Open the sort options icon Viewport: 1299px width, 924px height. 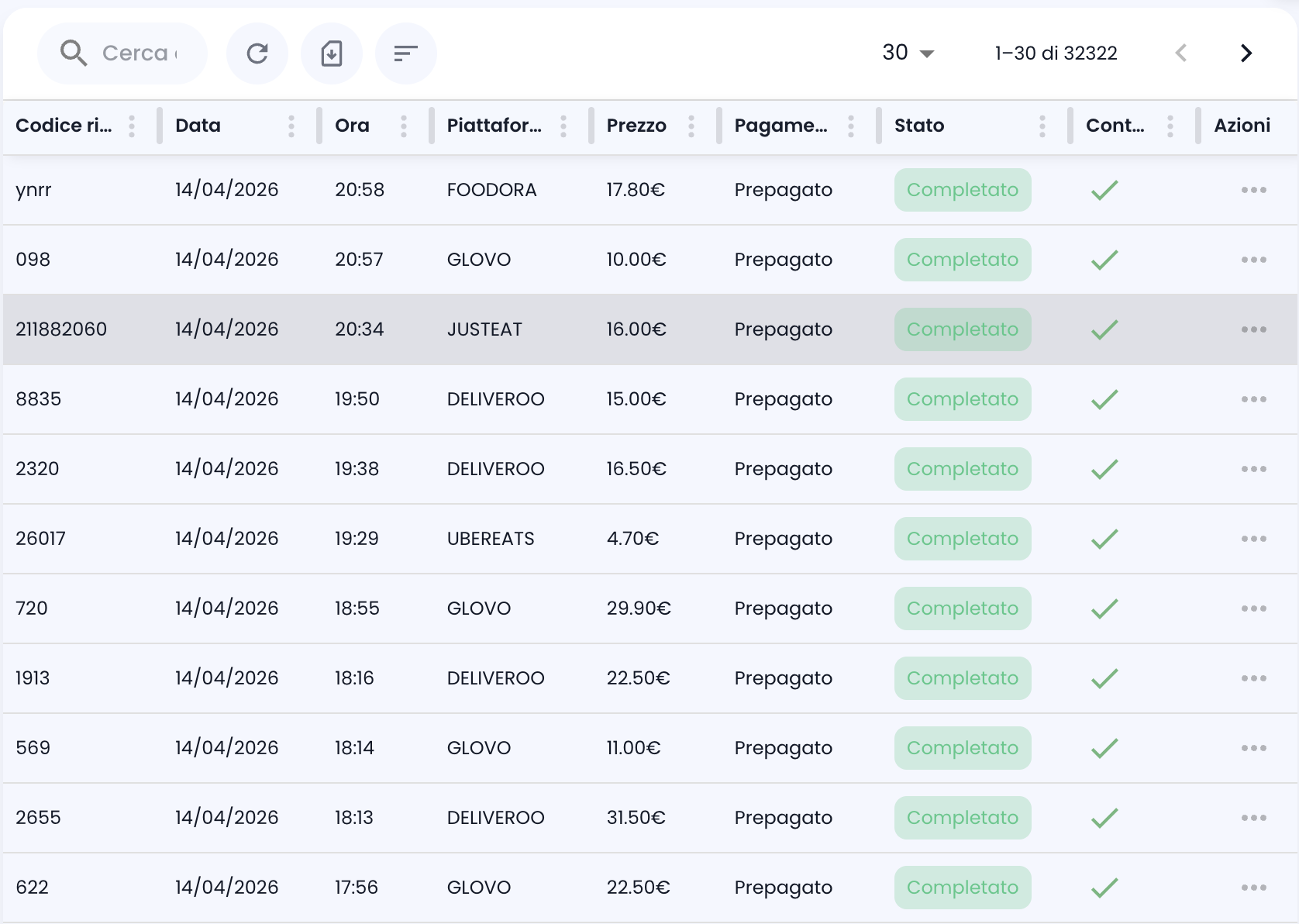click(405, 53)
